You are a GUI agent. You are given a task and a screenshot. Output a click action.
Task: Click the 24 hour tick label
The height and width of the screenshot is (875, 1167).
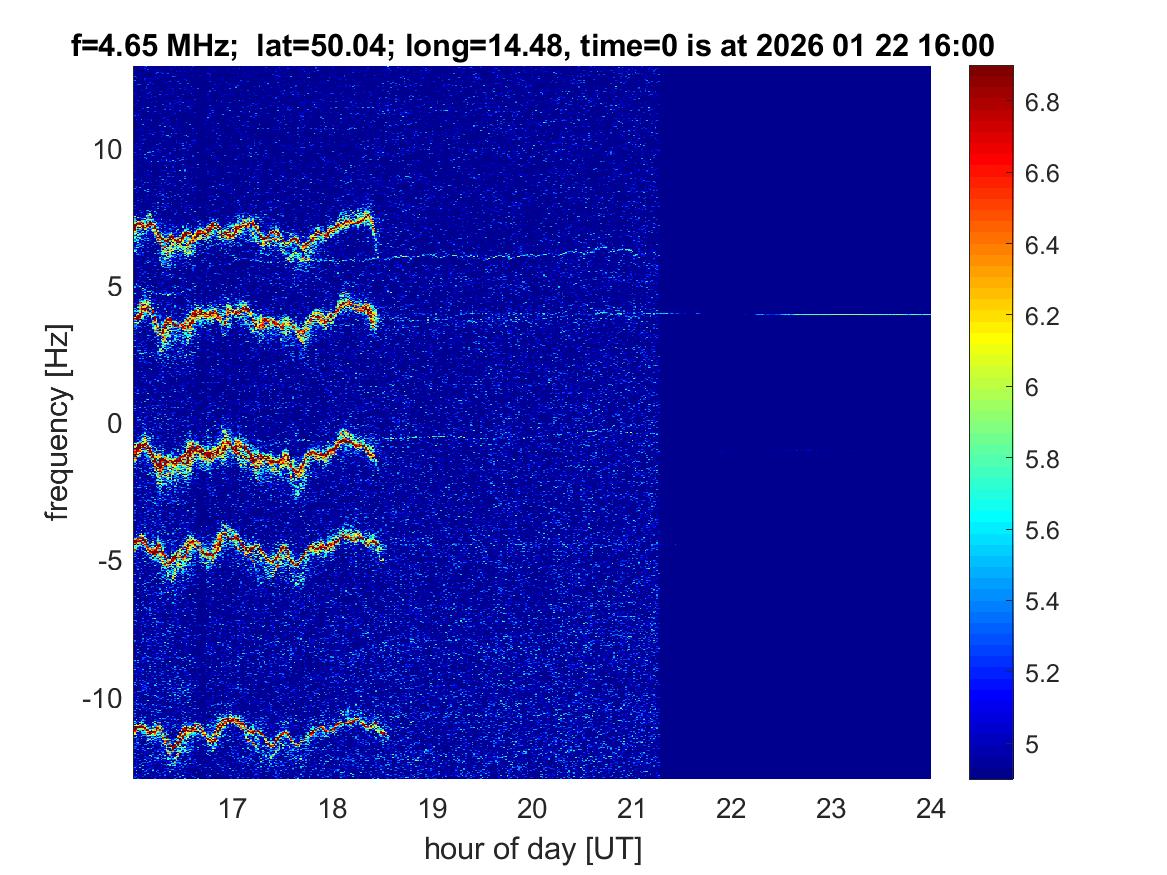click(x=930, y=806)
